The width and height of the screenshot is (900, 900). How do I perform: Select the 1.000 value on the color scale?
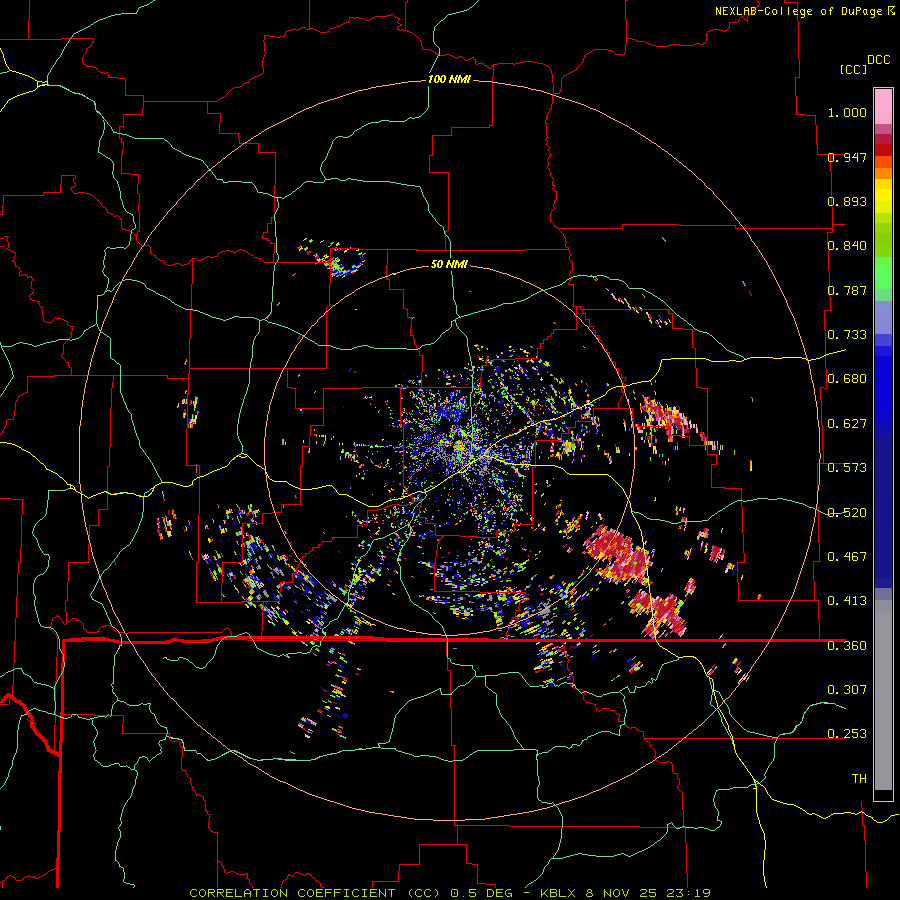pos(847,112)
